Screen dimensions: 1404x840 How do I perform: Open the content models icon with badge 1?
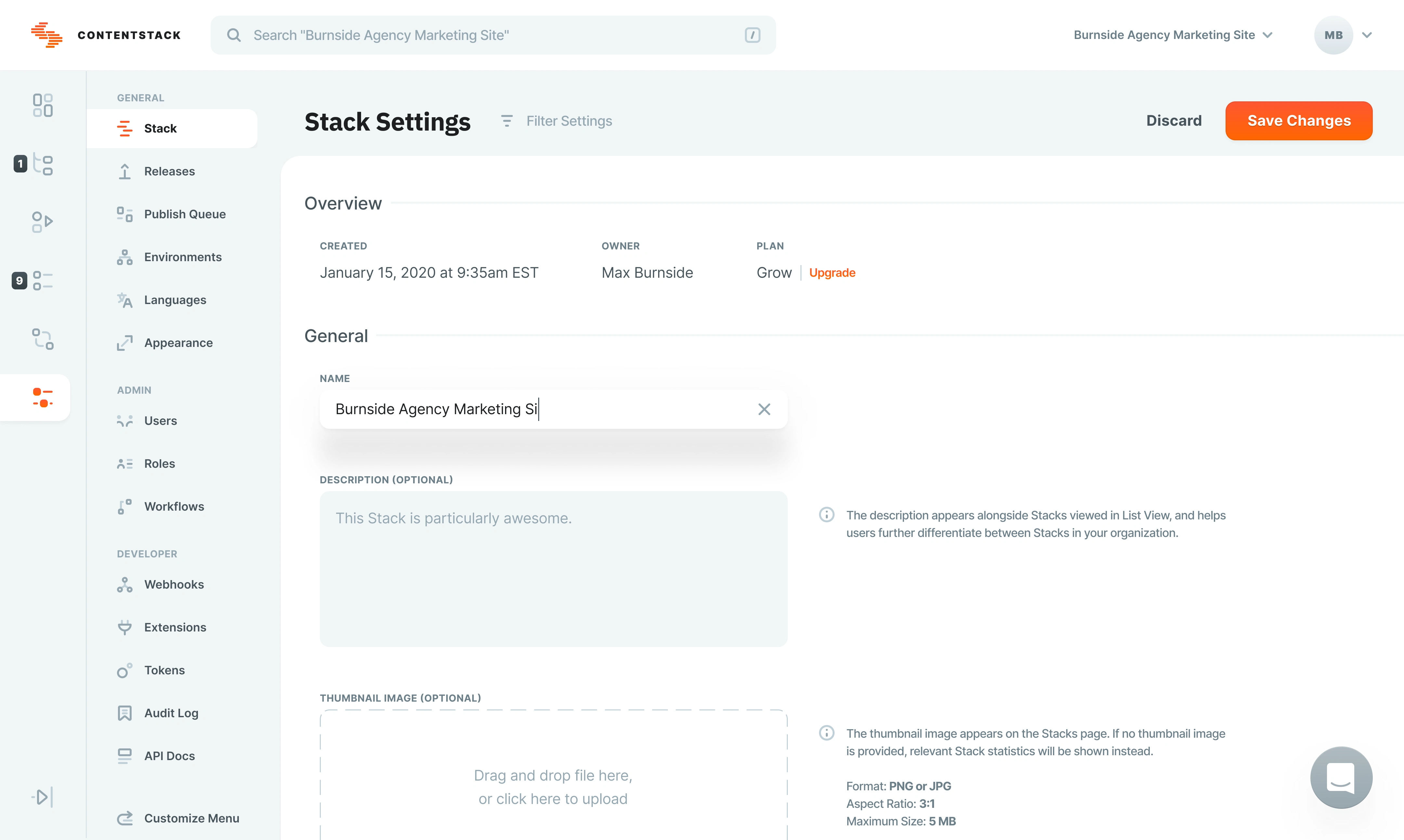[43, 164]
